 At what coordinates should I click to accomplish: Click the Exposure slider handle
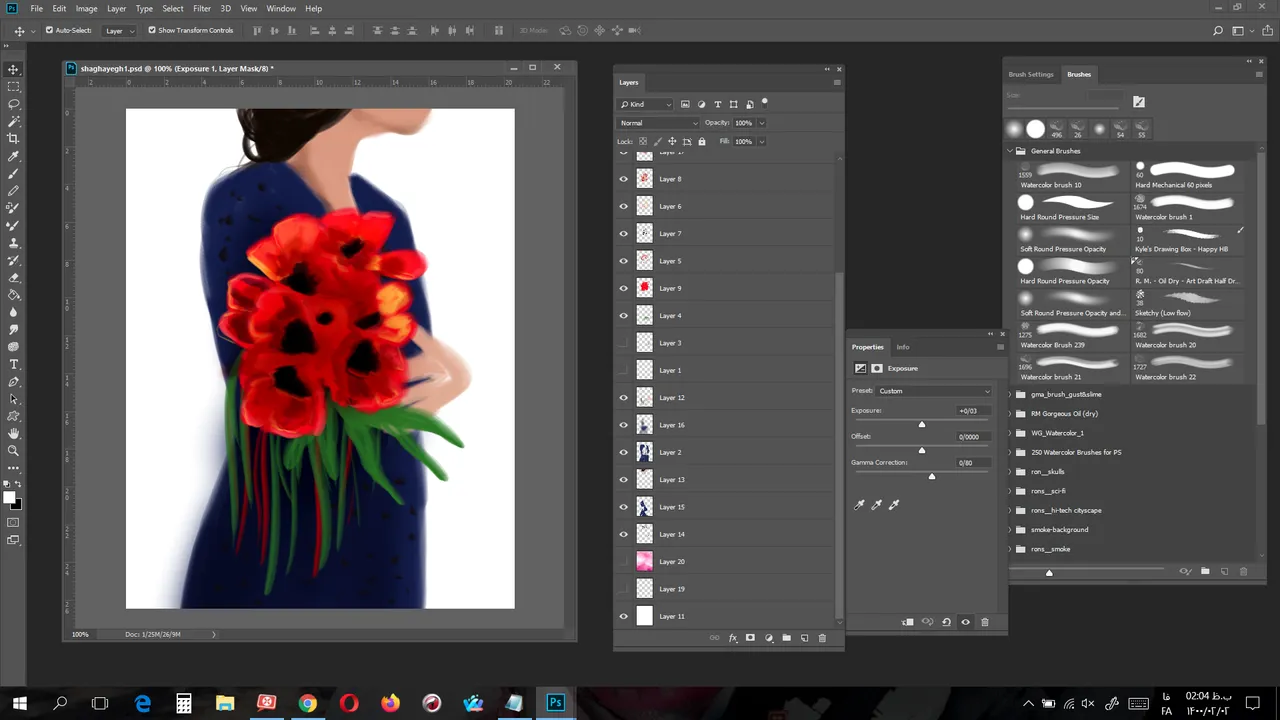pyautogui.click(x=922, y=424)
